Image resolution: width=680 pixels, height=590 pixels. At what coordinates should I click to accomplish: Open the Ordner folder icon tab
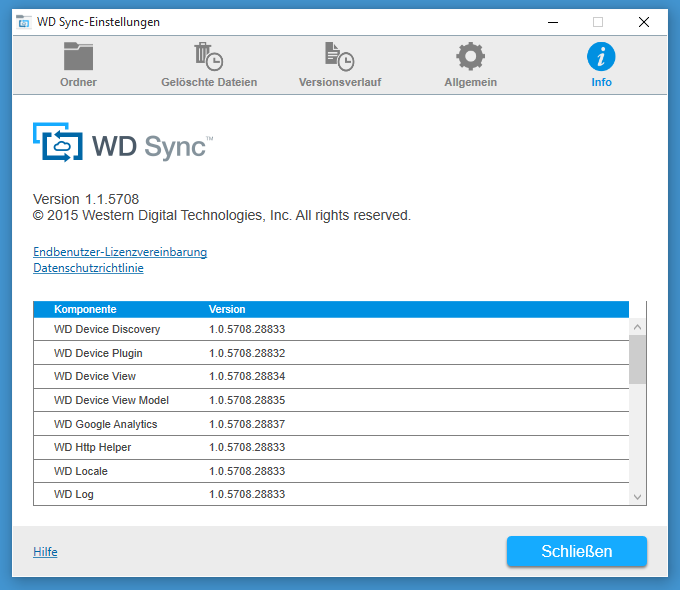tap(78, 56)
